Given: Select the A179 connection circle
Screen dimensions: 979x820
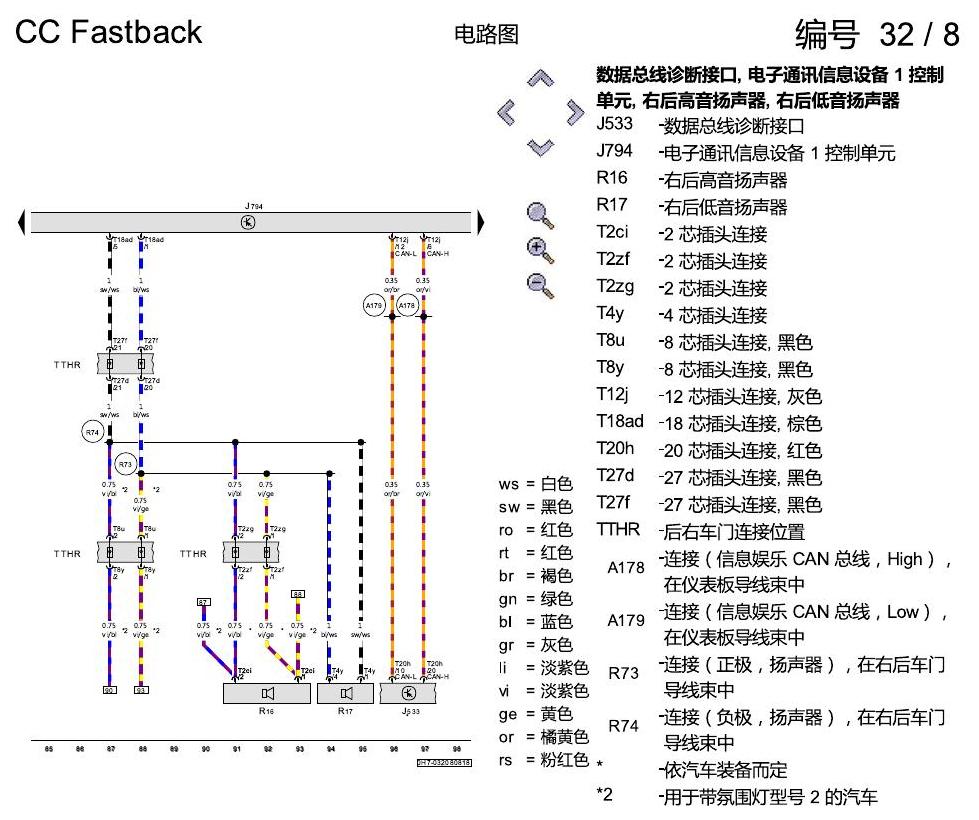Looking at the screenshot, I should 374,305.
